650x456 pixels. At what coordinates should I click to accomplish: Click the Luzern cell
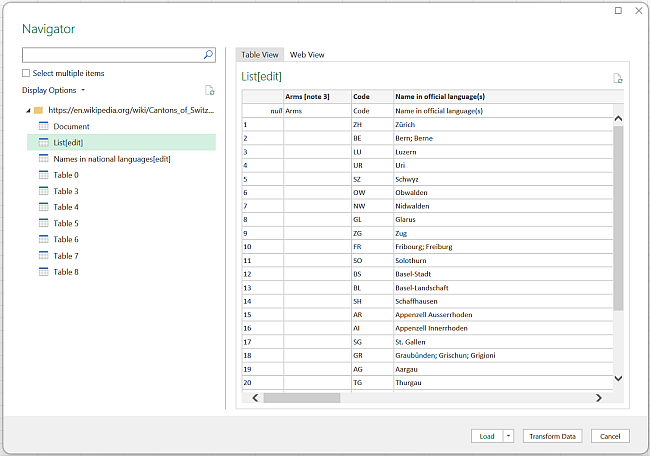[x=503, y=152]
